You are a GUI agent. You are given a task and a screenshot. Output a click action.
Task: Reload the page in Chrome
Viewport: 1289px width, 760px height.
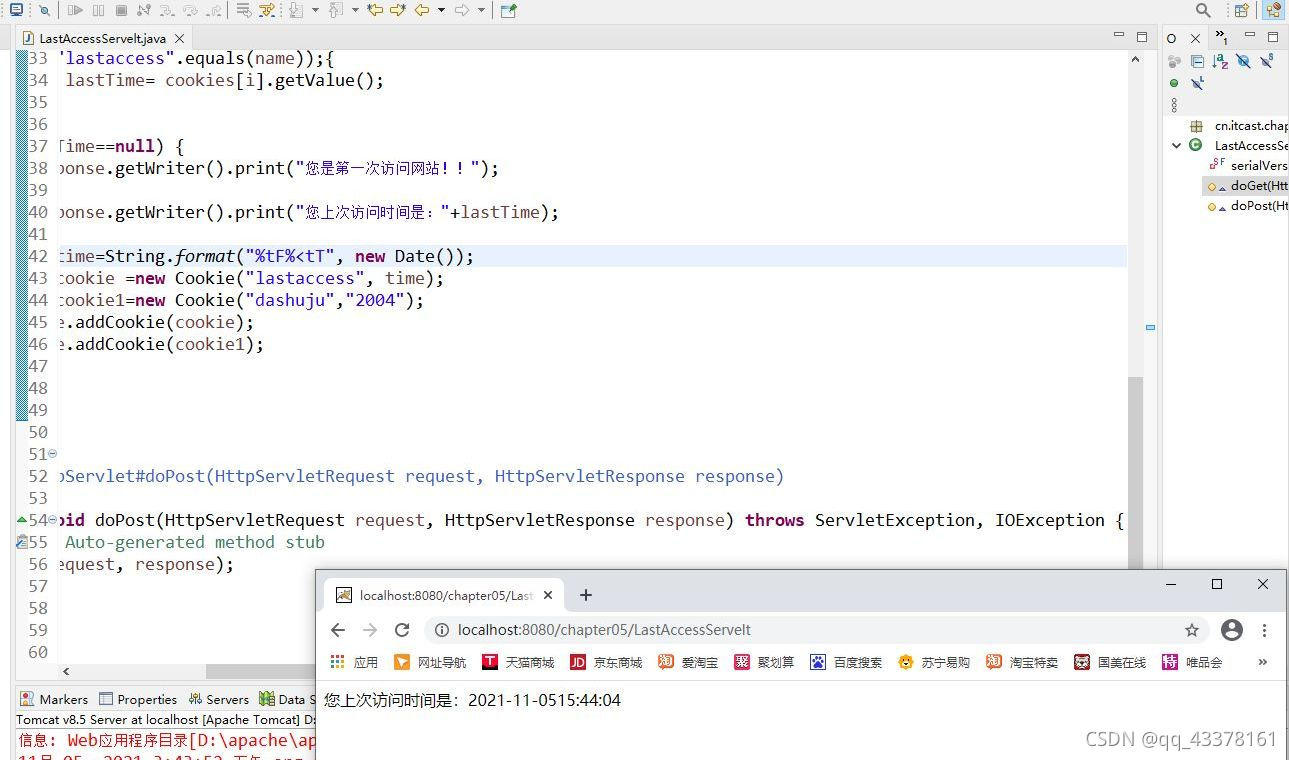tap(403, 630)
